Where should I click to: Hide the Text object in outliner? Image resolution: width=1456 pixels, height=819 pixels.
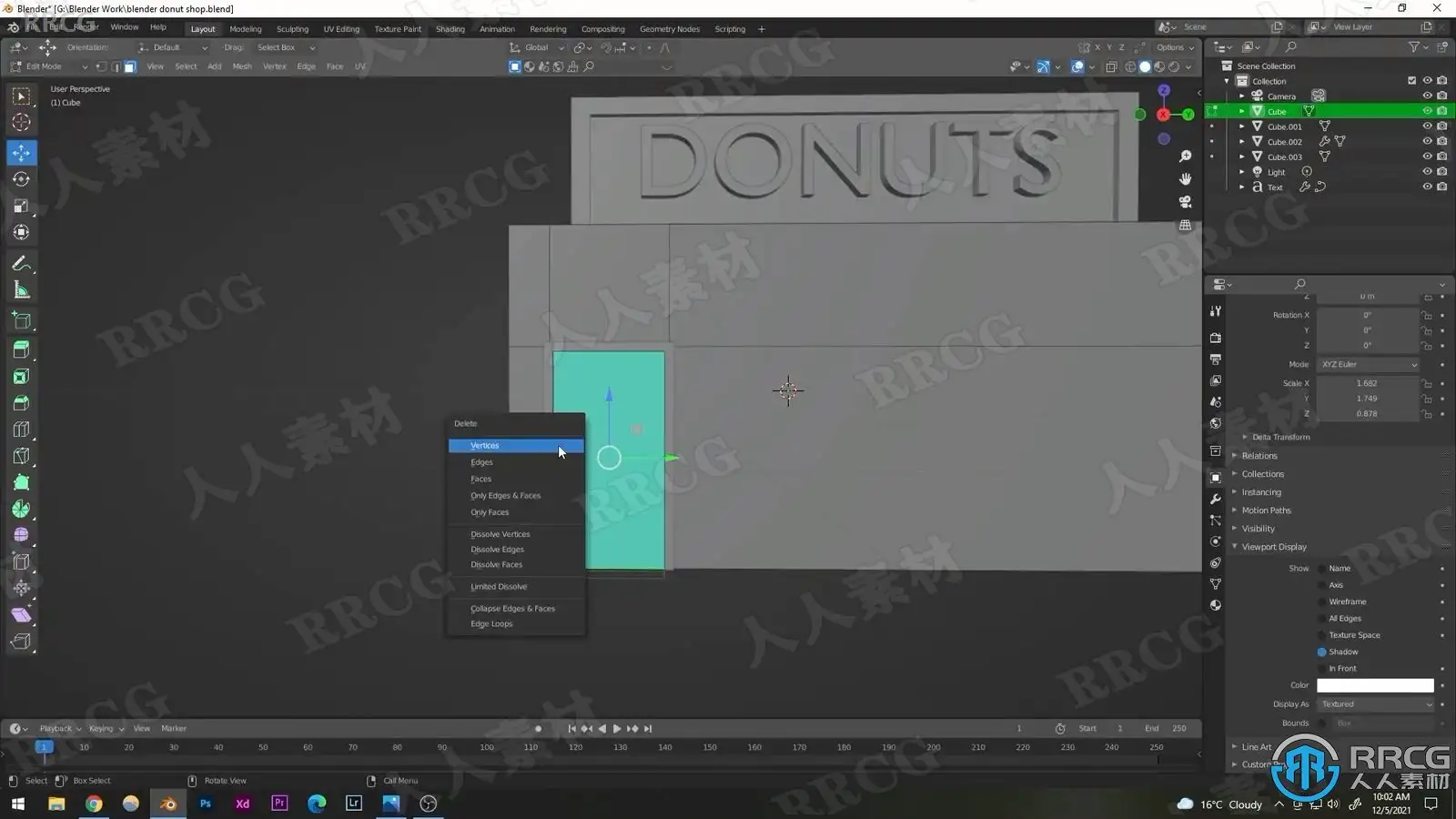coord(1427,187)
